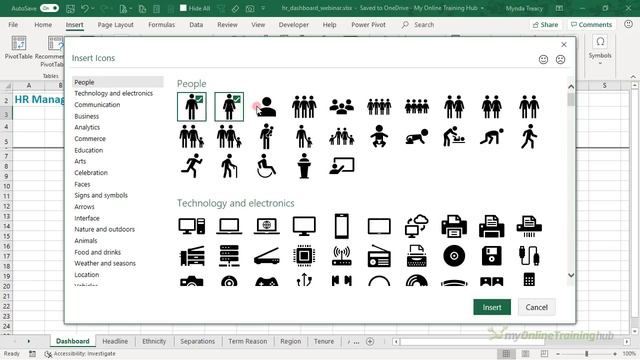640x360 pixels.
Task: Send happy face feedback in dialog
Action: pyautogui.click(x=543, y=60)
